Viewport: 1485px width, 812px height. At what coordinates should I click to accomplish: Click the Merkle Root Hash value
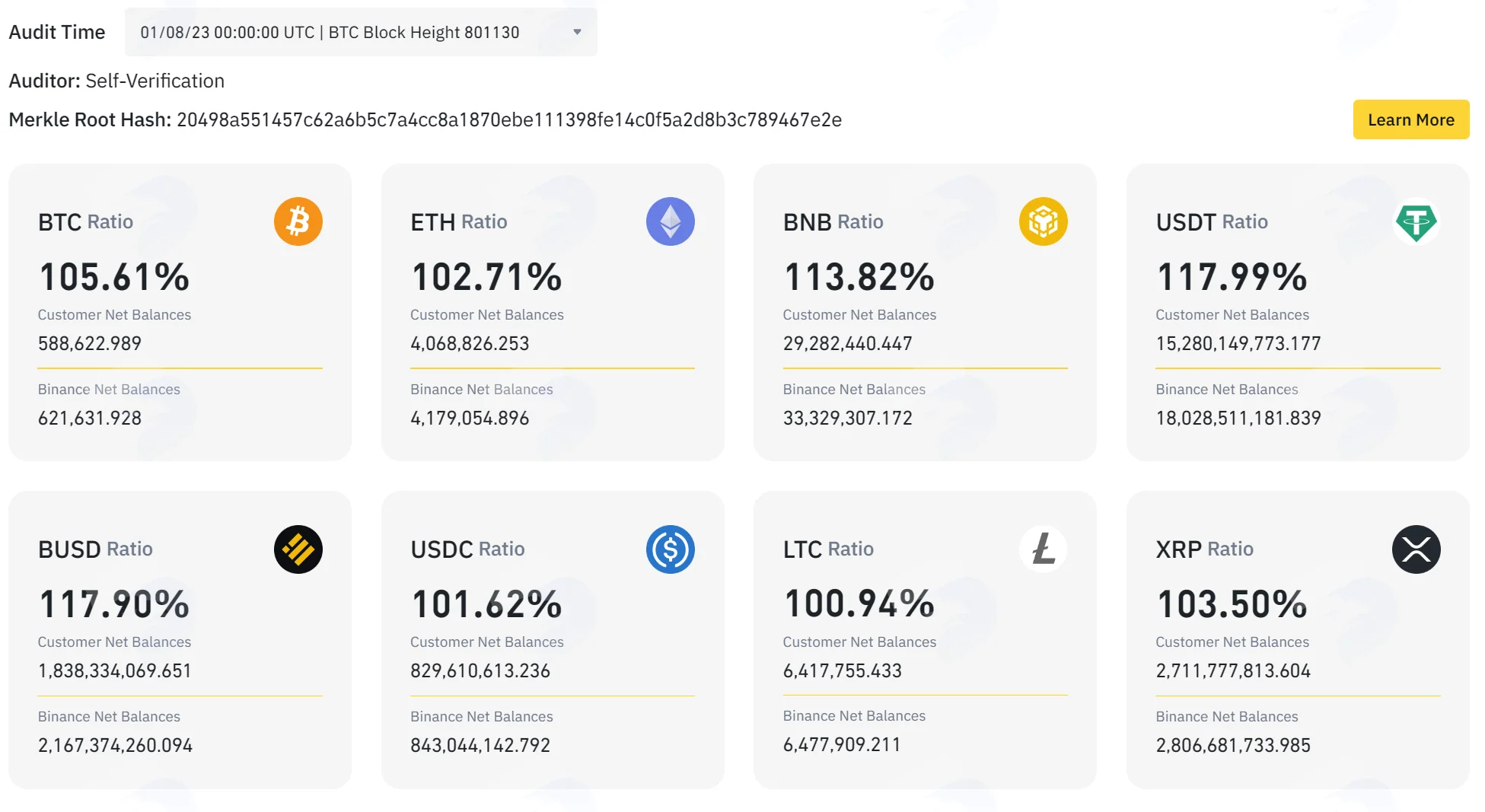coord(508,120)
